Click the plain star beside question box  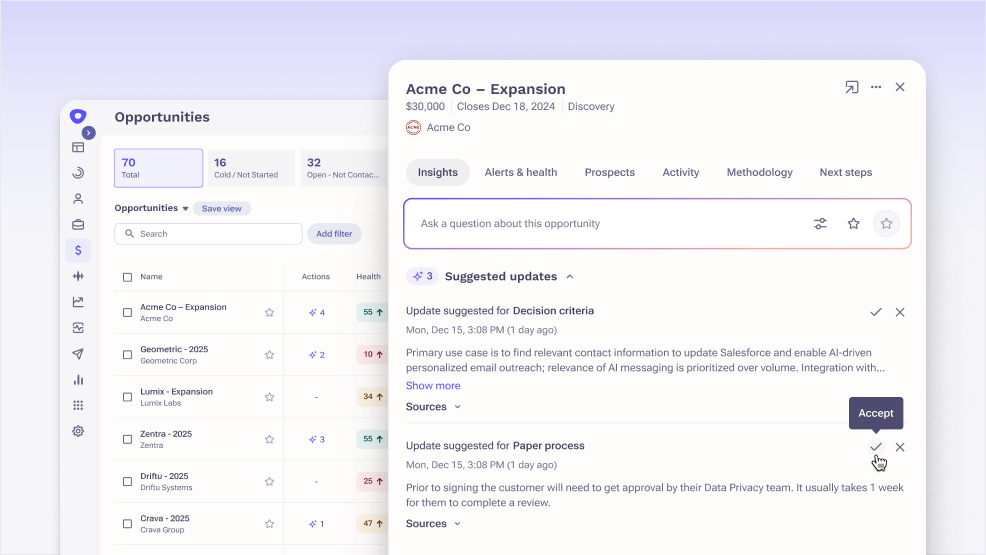point(853,224)
